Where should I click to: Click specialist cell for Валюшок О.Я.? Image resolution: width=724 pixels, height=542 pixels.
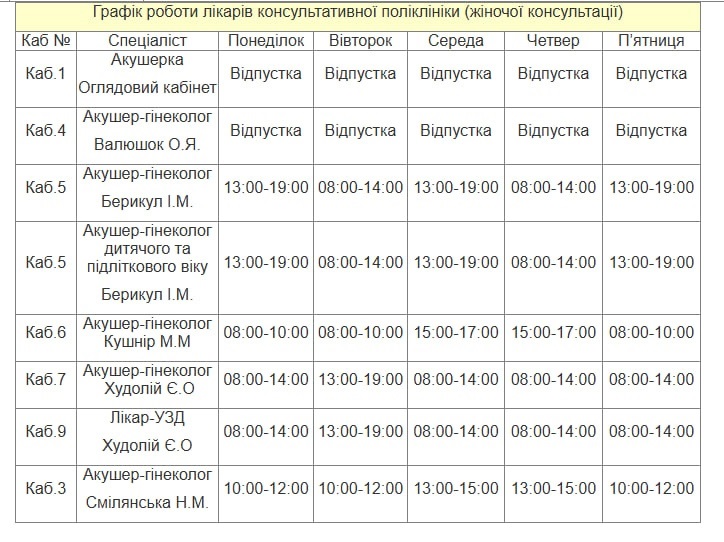[147, 131]
